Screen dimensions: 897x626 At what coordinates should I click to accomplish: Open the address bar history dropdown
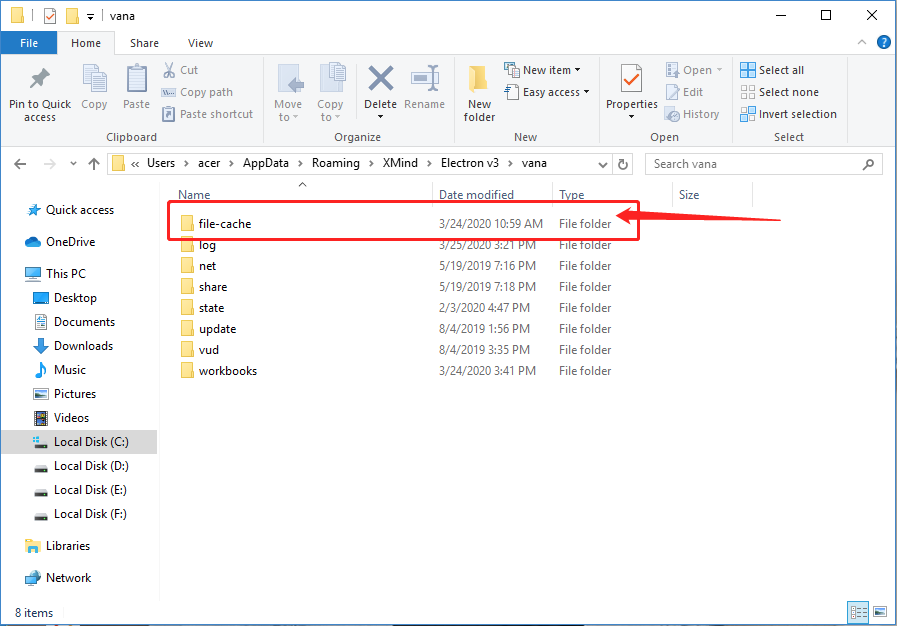602,163
